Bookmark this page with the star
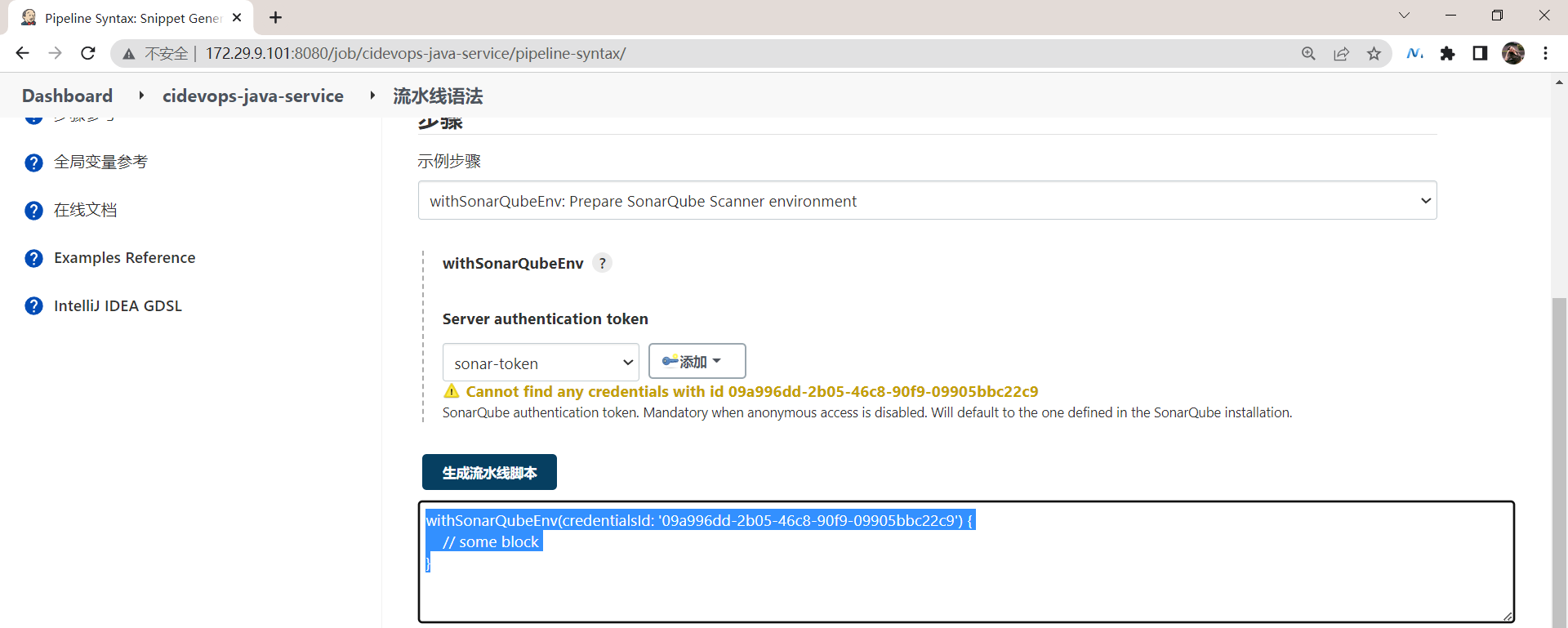Viewport: 1568px width, 628px height. [x=1374, y=53]
